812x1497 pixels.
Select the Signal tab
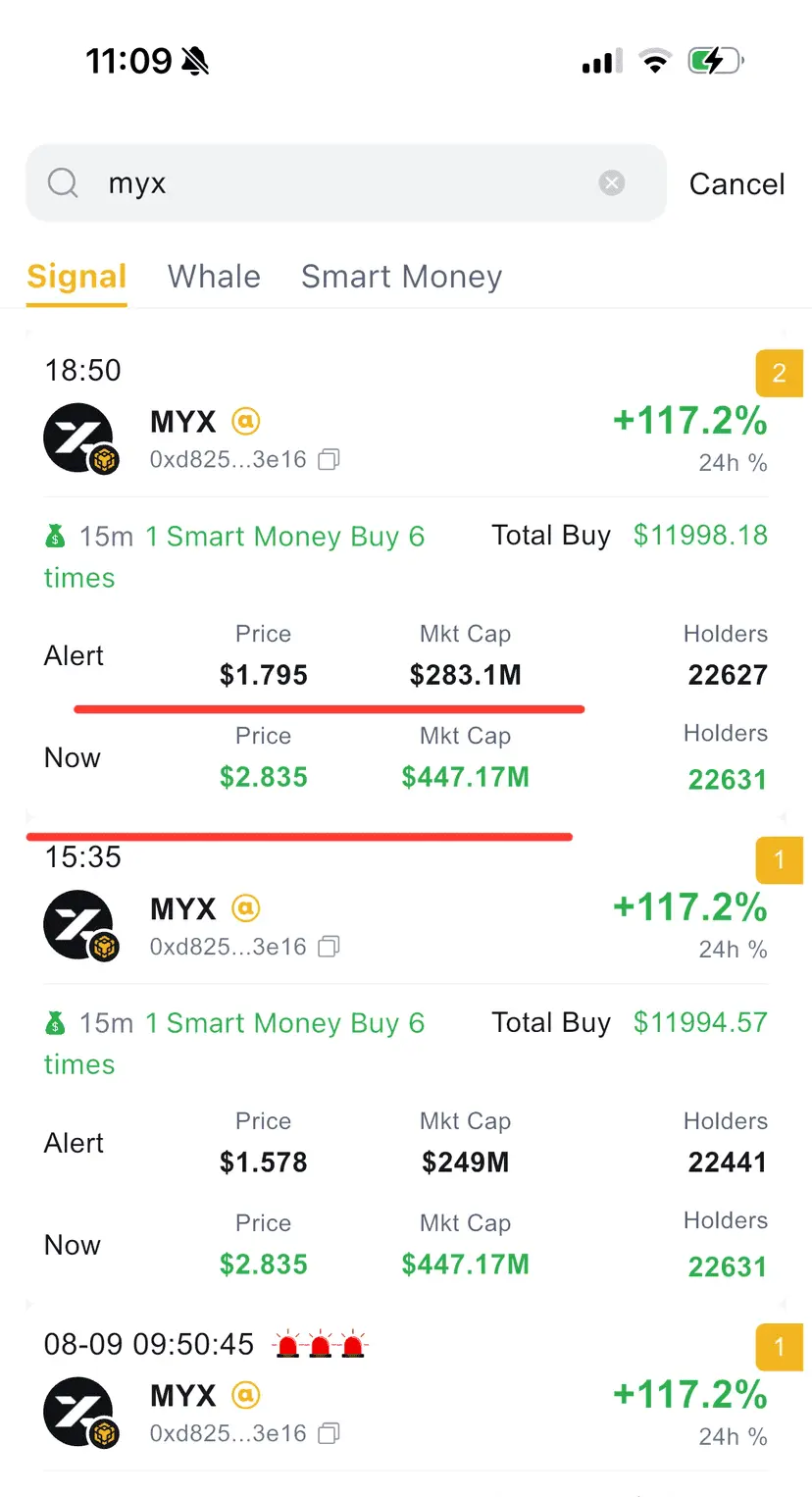pyautogui.click(x=76, y=277)
